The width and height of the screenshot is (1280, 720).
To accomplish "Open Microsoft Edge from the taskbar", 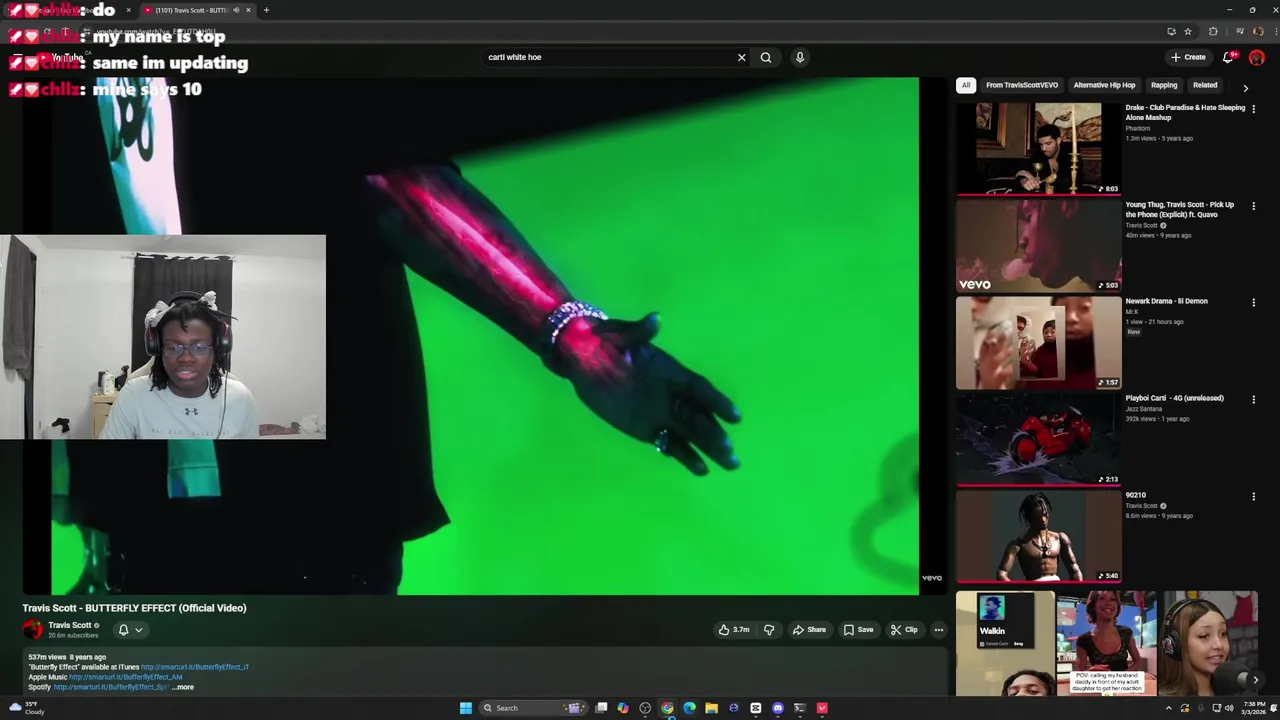I will [x=689, y=708].
